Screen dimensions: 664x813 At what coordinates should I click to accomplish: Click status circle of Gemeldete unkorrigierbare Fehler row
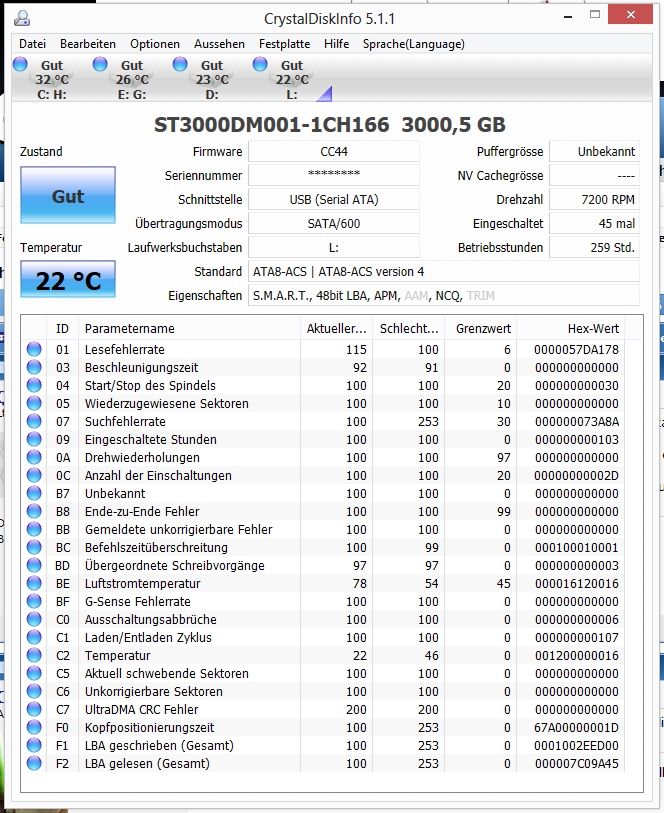pos(34,529)
